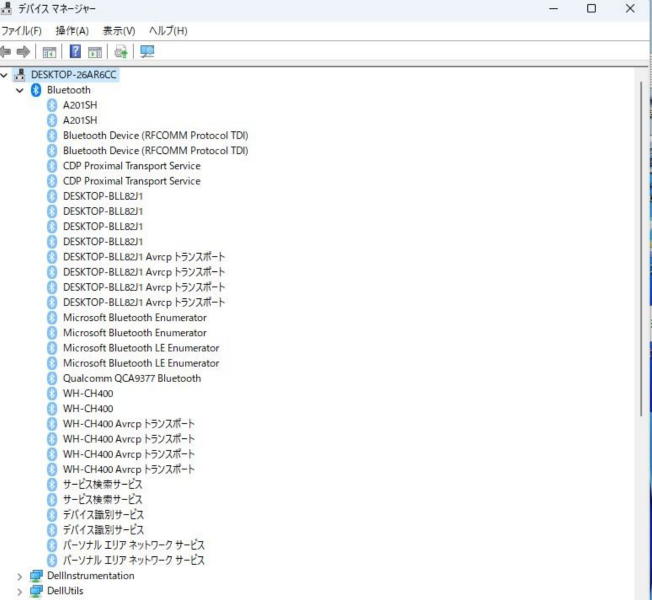Select the first CDP Proximal Transport Service
This screenshot has width=652, height=600.
[131, 166]
